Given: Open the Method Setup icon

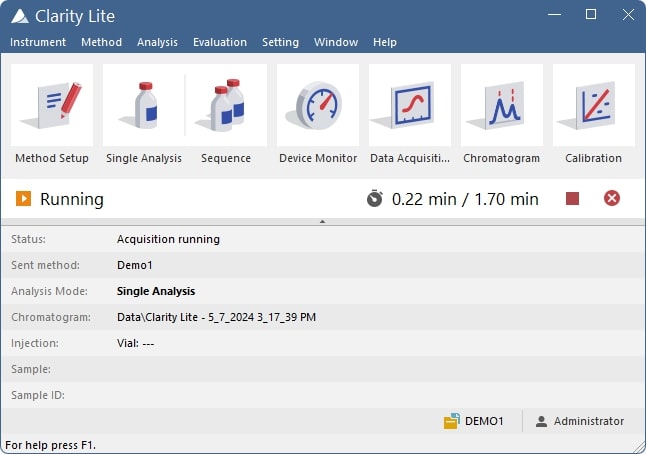Looking at the screenshot, I should tap(52, 105).
